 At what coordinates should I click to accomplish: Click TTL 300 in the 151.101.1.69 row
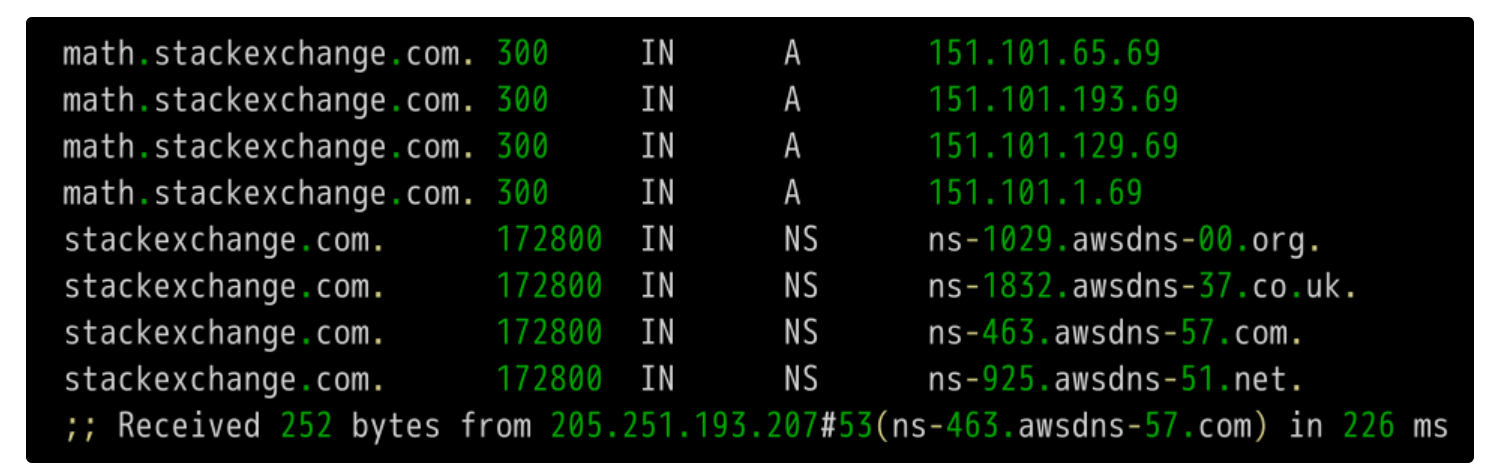(x=522, y=193)
